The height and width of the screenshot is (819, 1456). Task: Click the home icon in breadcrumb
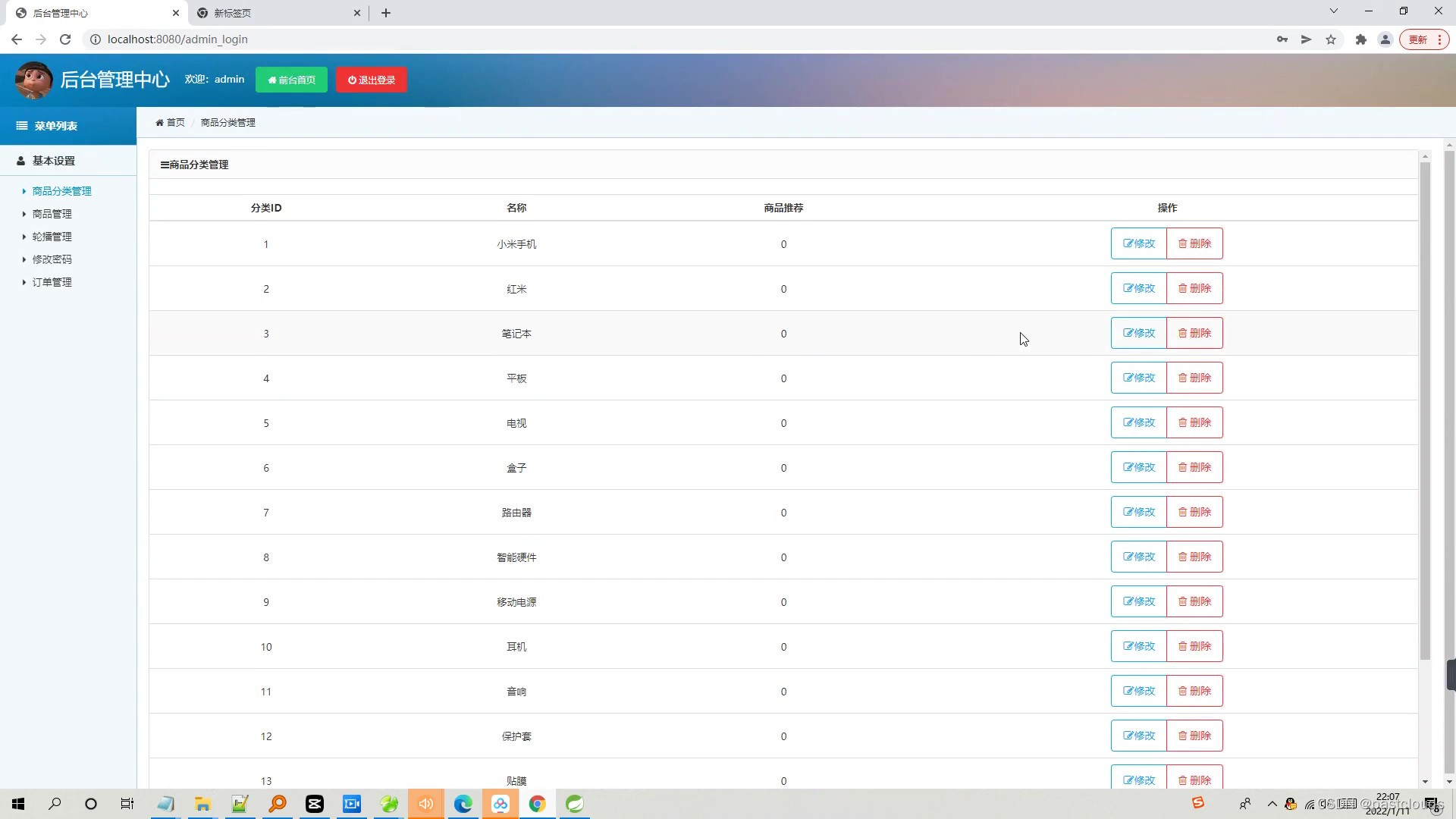(160, 123)
